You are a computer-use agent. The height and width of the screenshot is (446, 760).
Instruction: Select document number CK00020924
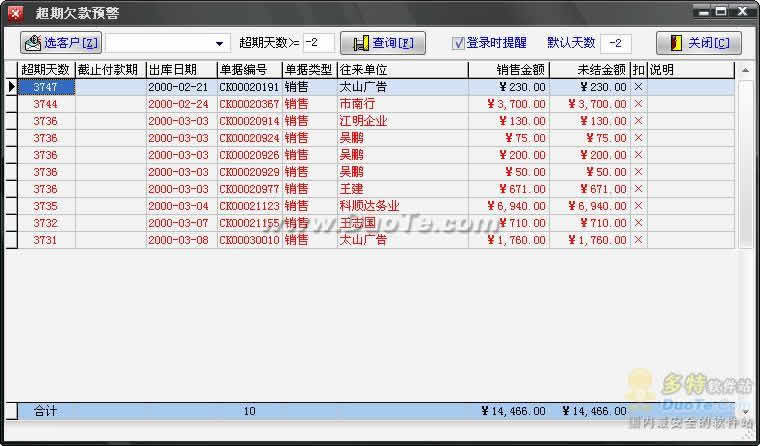(250, 138)
